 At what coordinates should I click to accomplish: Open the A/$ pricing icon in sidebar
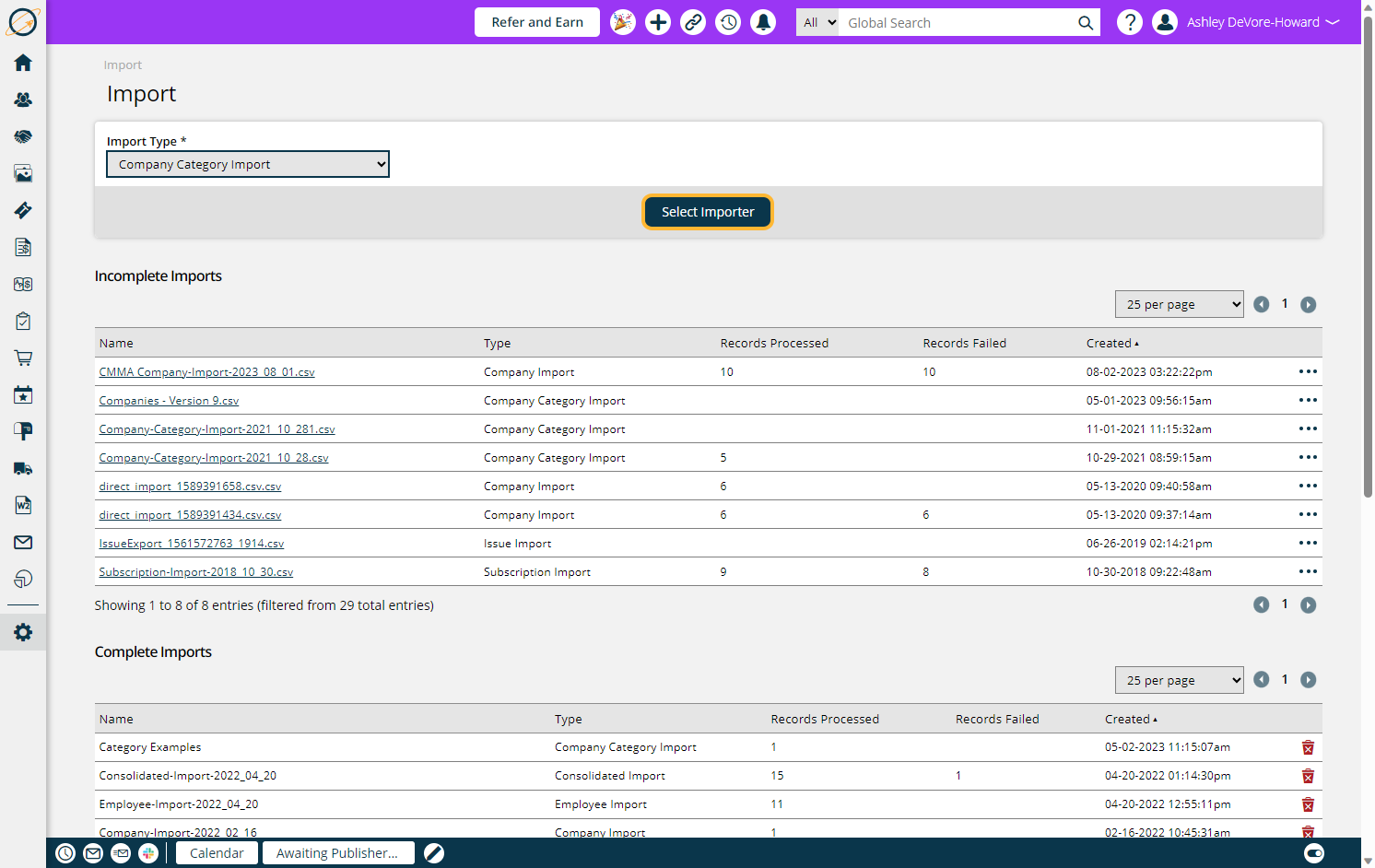[23, 284]
